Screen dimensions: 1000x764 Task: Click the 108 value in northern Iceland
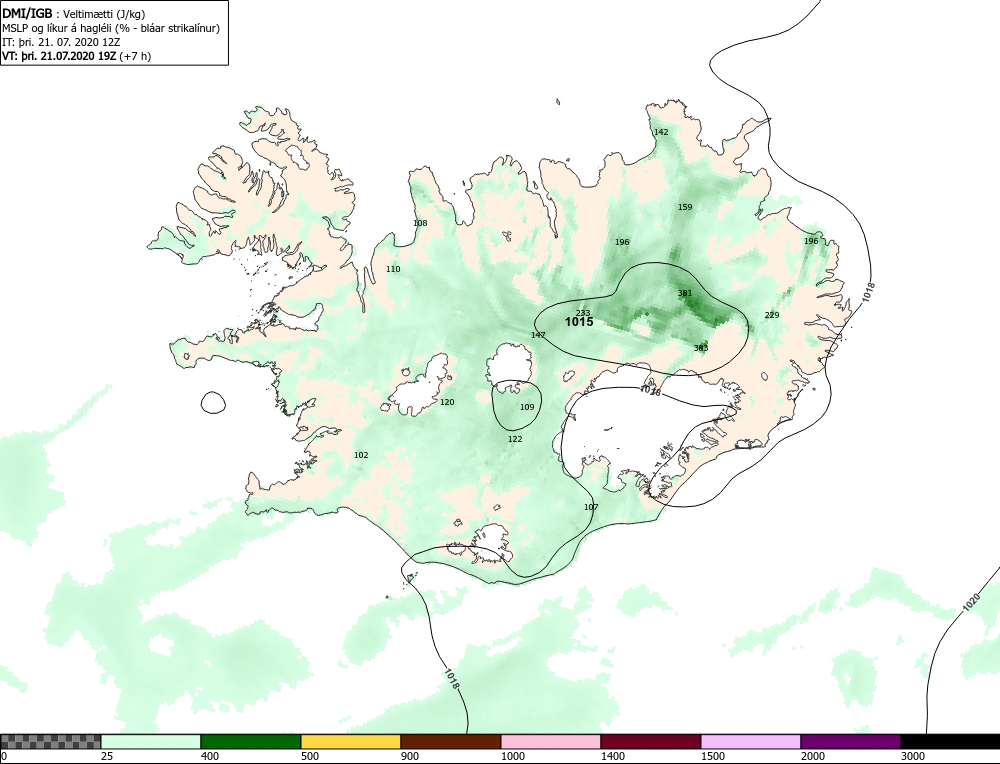pos(420,223)
